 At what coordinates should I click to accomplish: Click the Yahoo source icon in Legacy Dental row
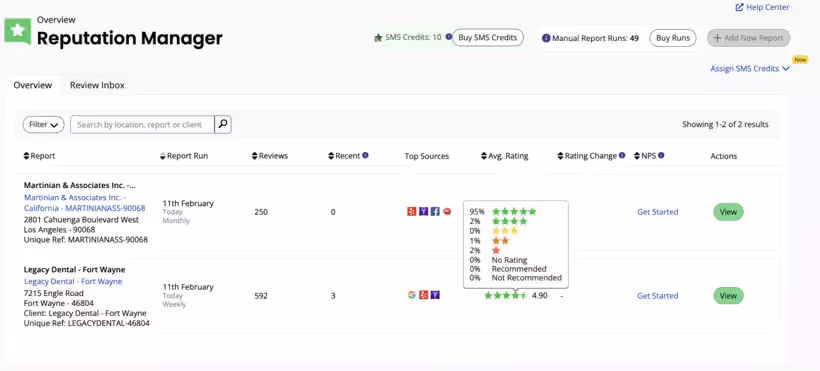tap(435, 295)
